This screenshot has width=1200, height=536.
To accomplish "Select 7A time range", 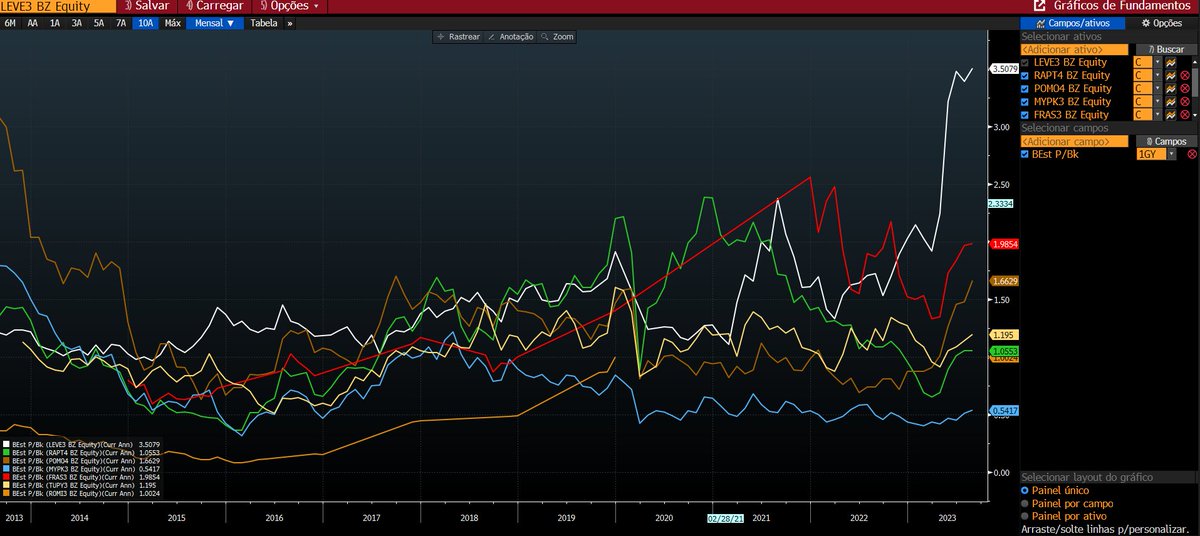I will 121,22.
